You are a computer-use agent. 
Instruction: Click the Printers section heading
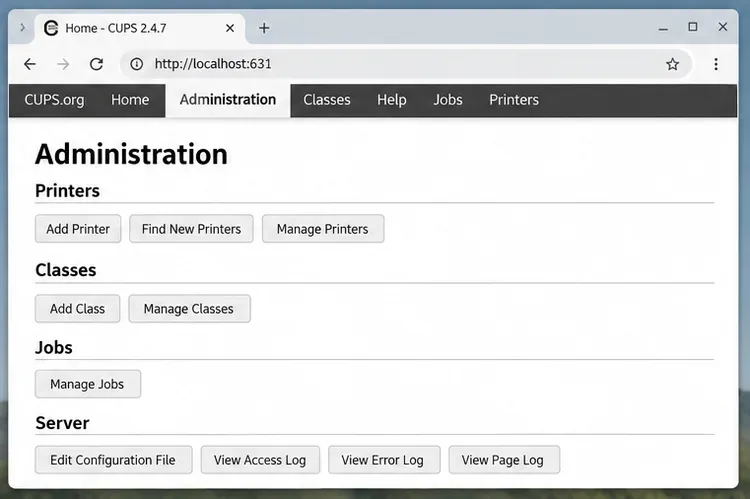pyautogui.click(x=67, y=191)
